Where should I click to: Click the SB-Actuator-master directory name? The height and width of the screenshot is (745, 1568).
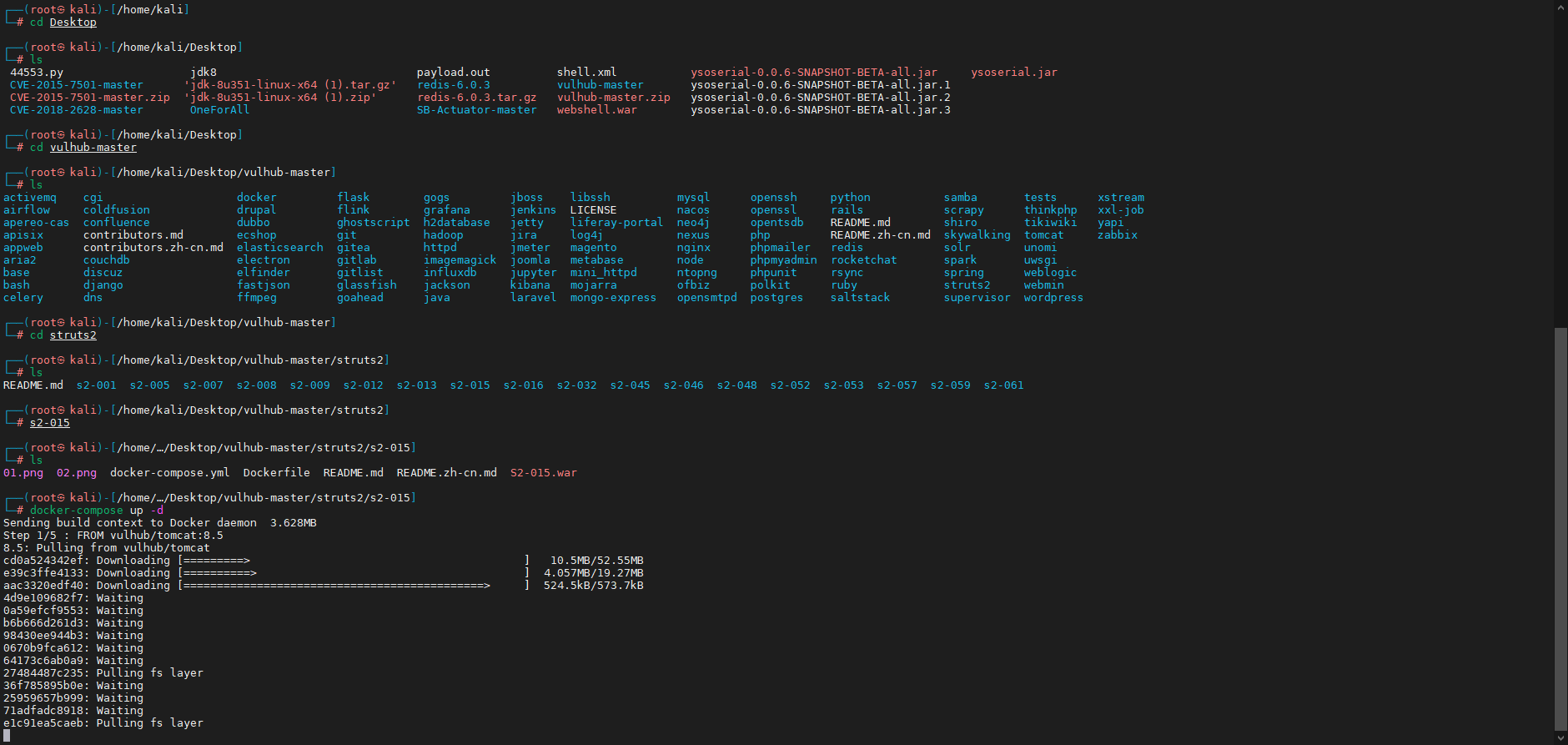[477, 110]
